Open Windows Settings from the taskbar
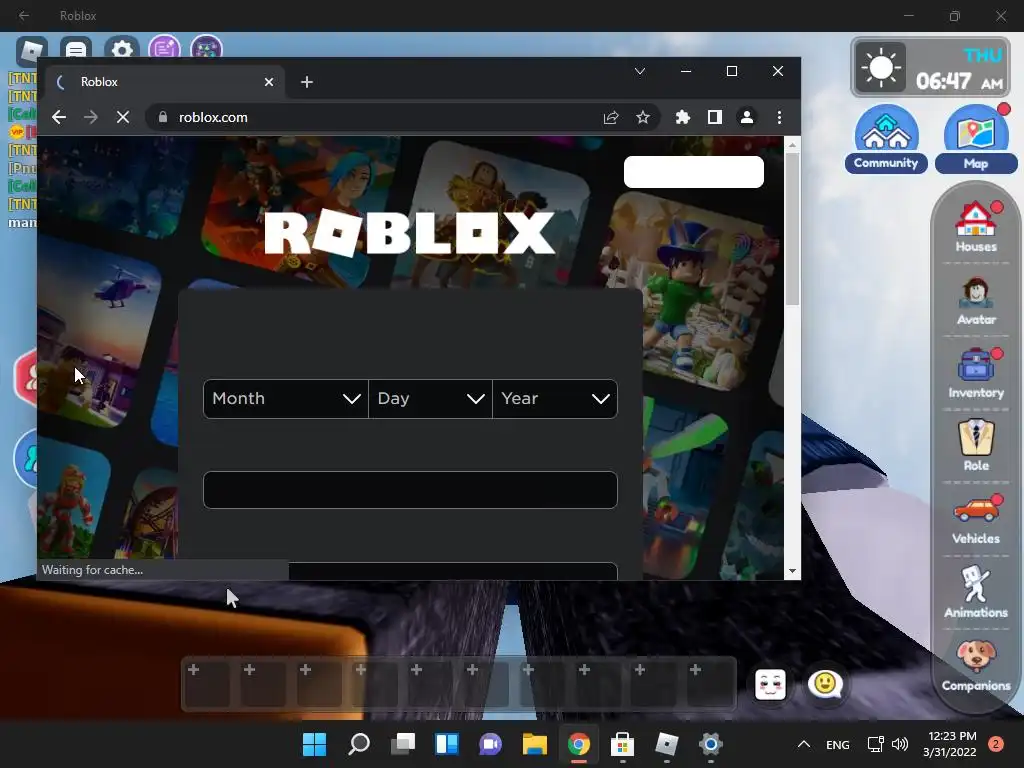 tap(711, 744)
